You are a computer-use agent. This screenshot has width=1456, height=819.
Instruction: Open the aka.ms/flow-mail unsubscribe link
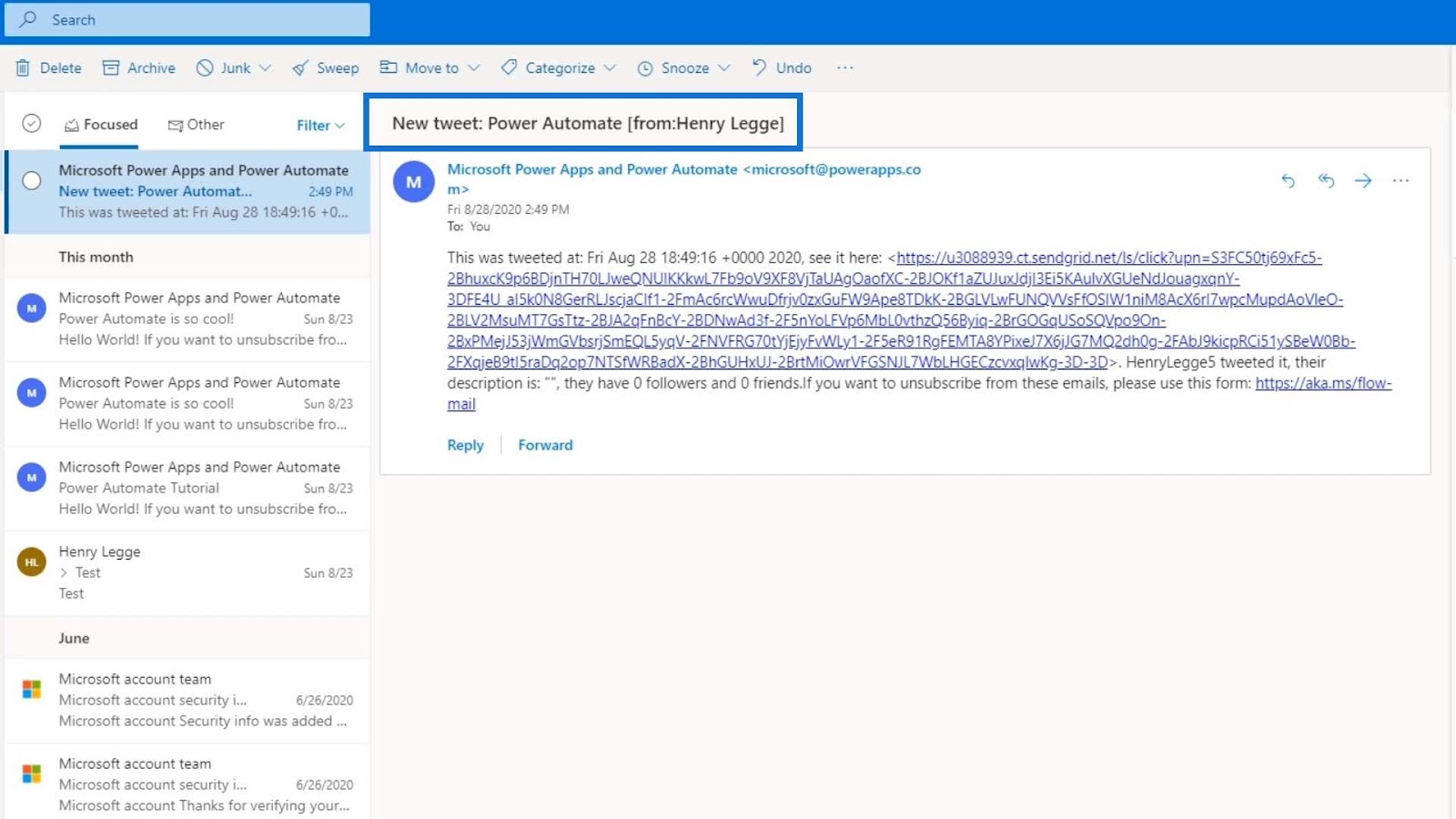click(x=1323, y=383)
